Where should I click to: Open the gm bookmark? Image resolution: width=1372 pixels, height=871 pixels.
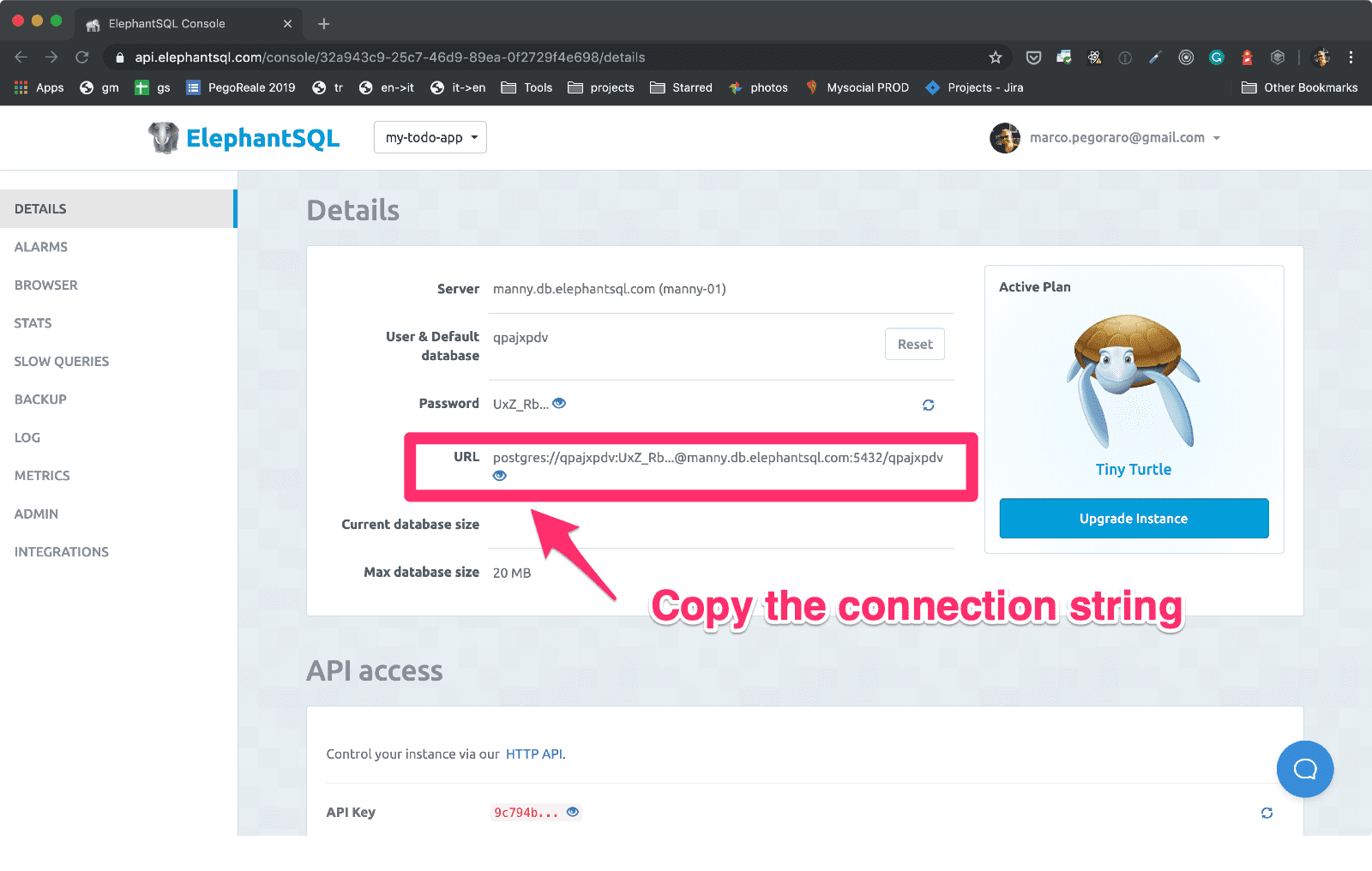click(x=99, y=87)
